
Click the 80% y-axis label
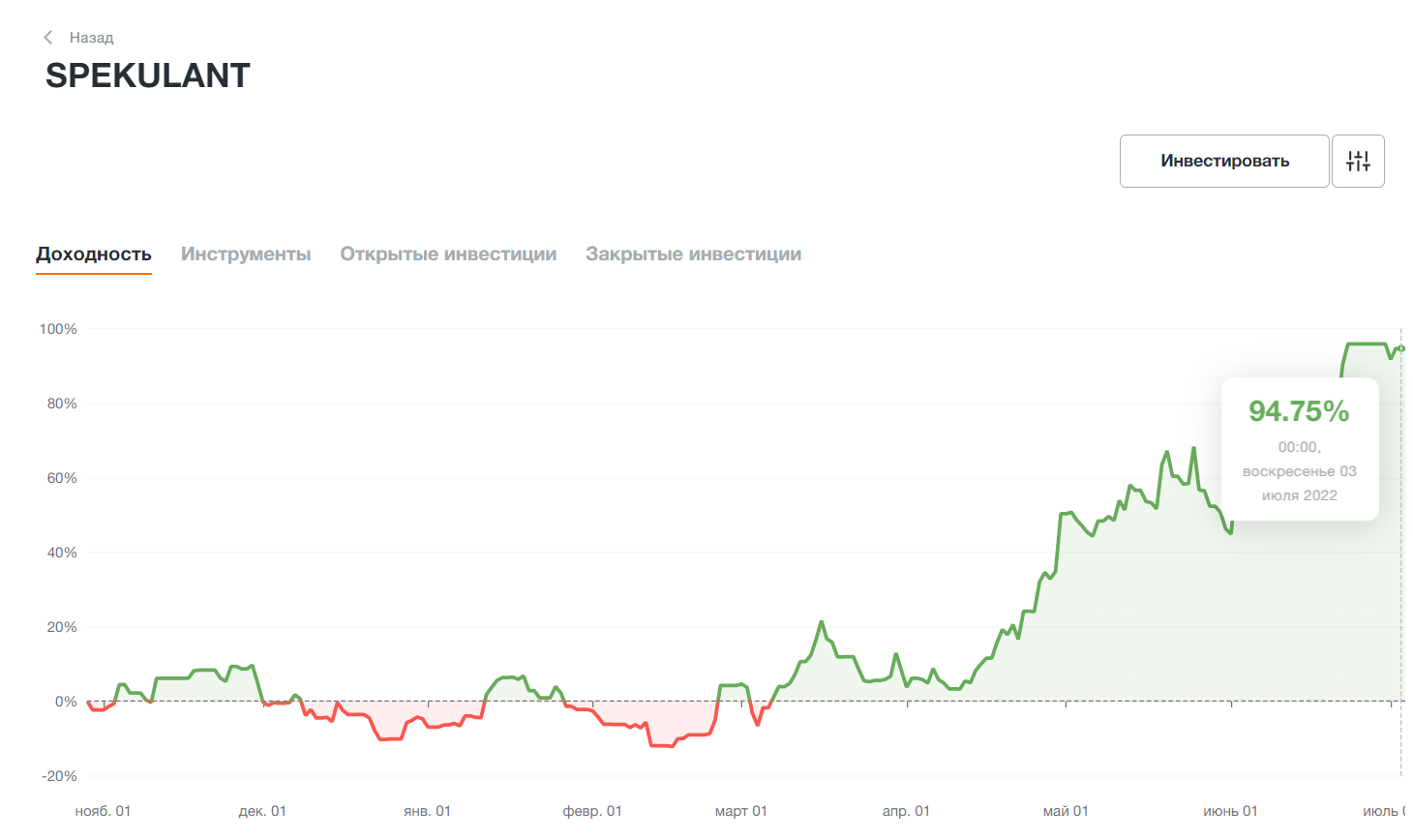[x=62, y=404]
